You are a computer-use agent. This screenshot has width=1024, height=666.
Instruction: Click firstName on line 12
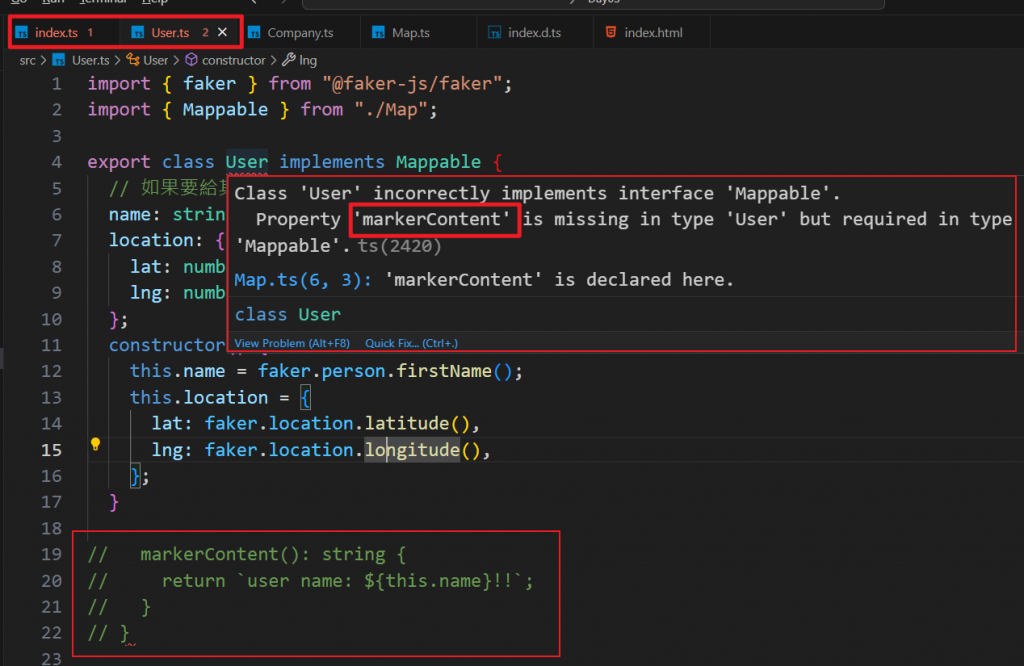(444, 371)
